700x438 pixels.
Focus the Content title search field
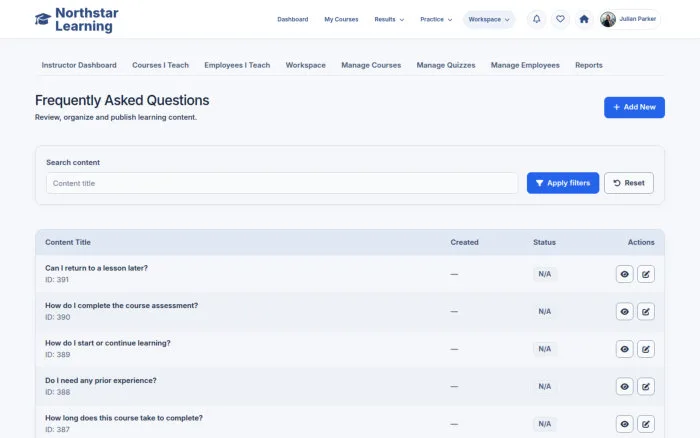pyautogui.click(x=282, y=183)
